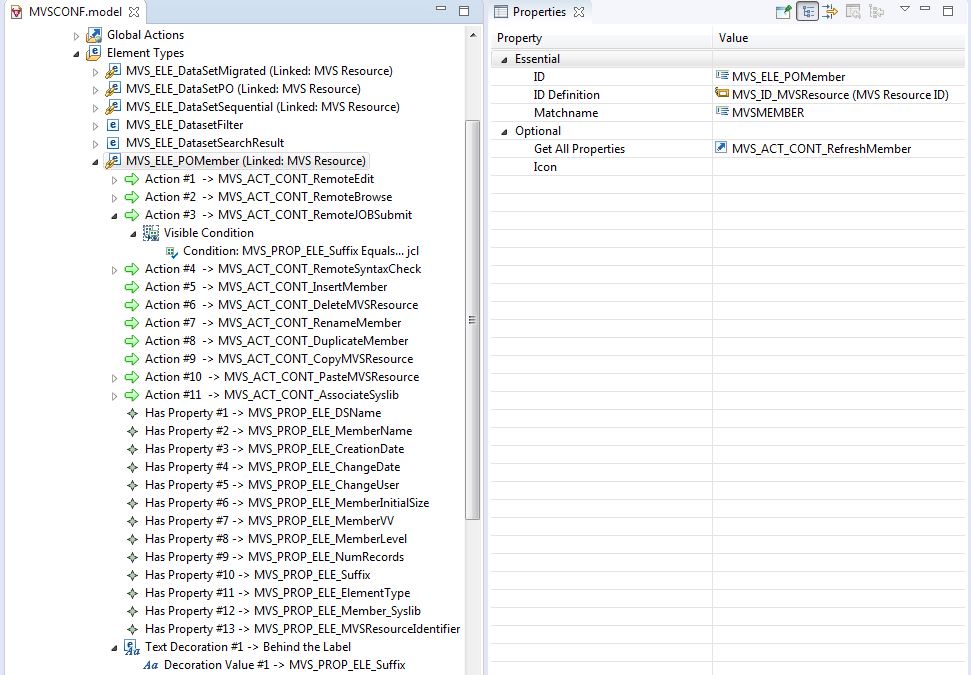The height and width of the screenshot is (675, 971).
Task: Expand the MVS_ELE_DataSetMigrated node
Action: tap(96, 71)
